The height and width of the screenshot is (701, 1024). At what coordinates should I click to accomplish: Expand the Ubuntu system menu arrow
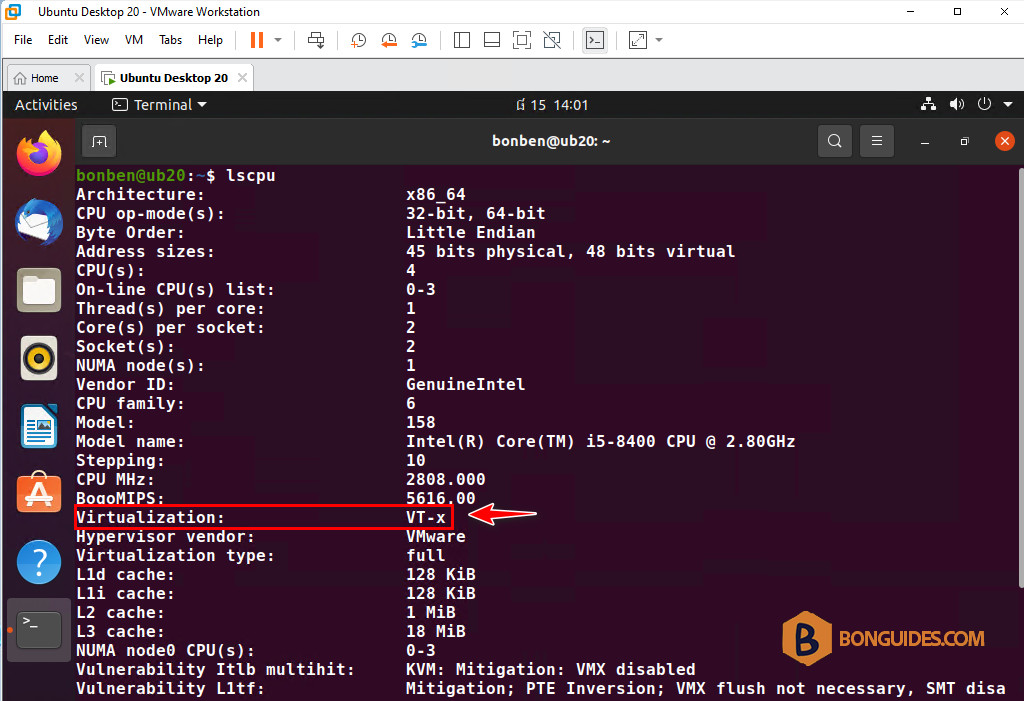click(1008, 105)
